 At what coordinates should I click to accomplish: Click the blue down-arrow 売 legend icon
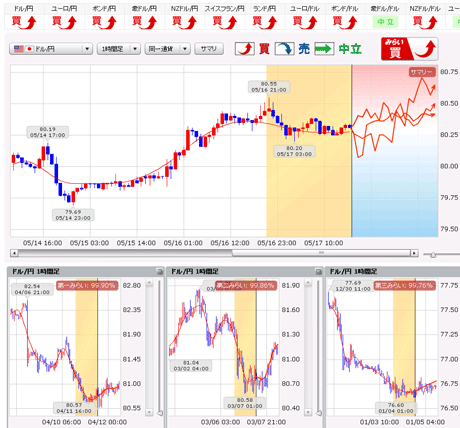[284, 49]
